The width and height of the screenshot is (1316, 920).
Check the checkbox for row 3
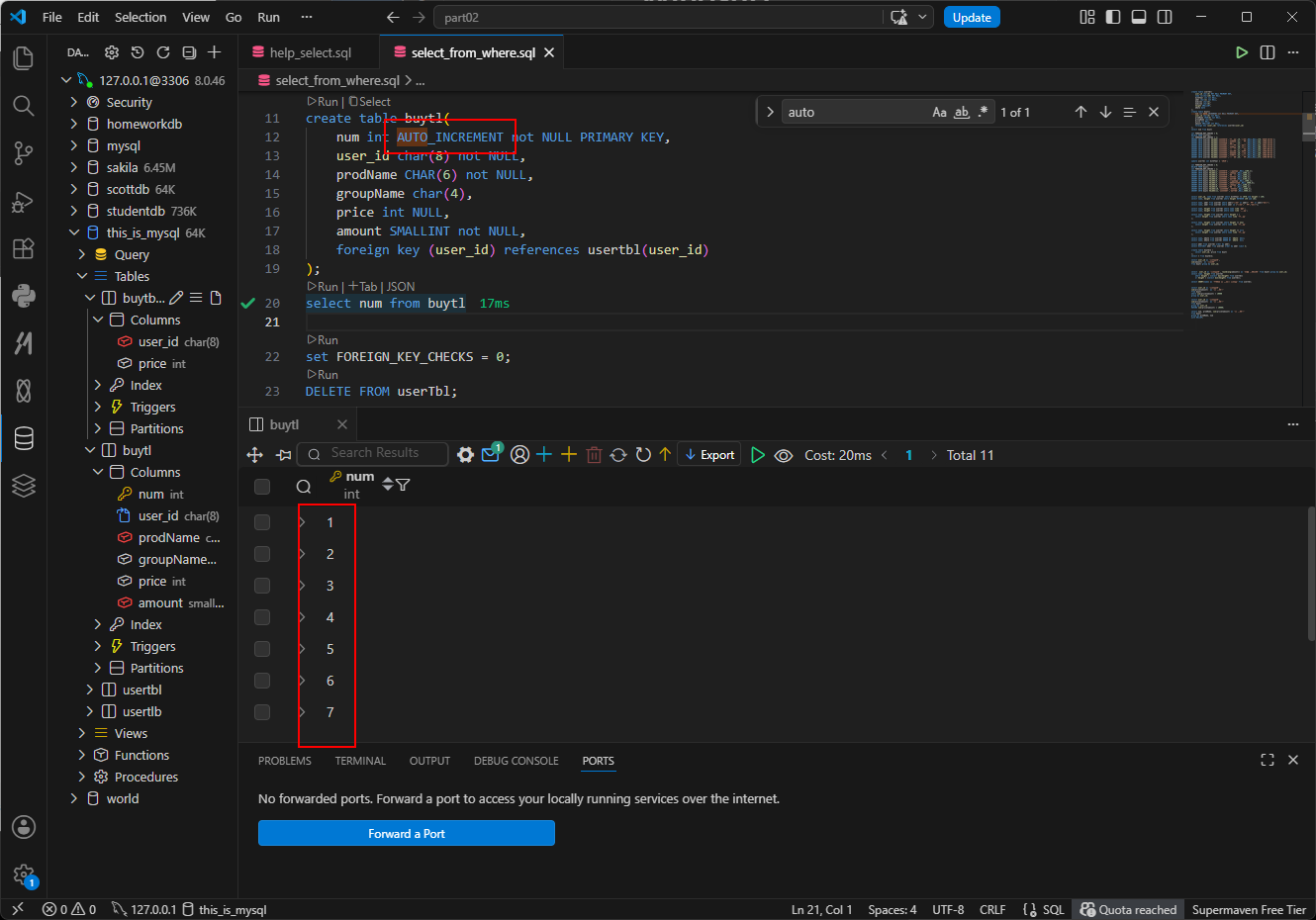click(x=262, y=586)
